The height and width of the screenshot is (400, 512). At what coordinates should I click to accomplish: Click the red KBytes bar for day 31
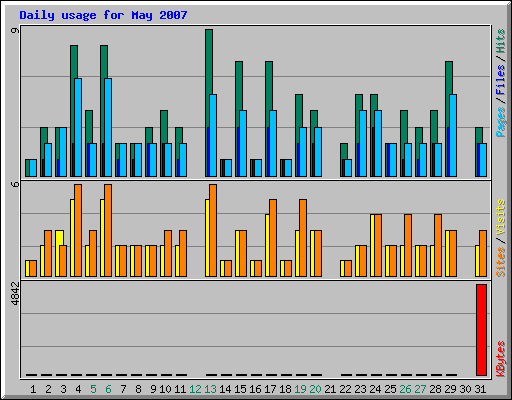click(x=481, y=330)
